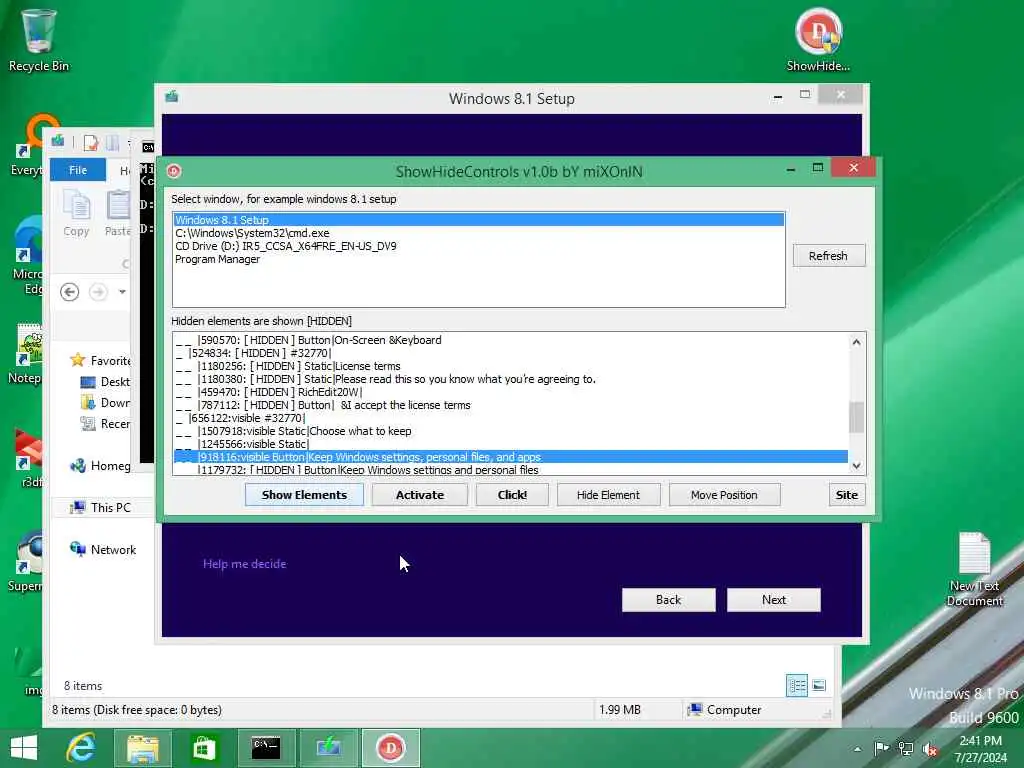Image resolution: width=1024 pixels, height=768 pixels.
Task: Click Next in Windows 8.1 Setup
Action: tap(774, 600)
